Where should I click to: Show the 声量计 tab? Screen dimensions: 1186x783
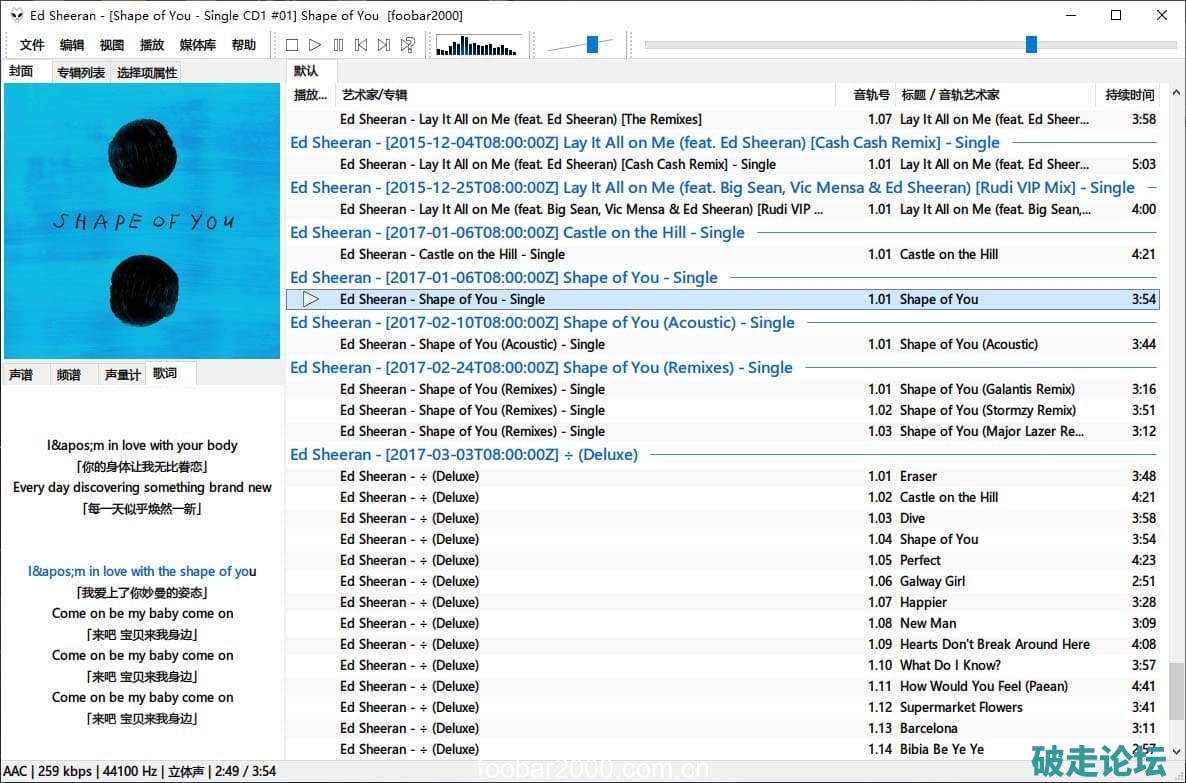(122, 374)
